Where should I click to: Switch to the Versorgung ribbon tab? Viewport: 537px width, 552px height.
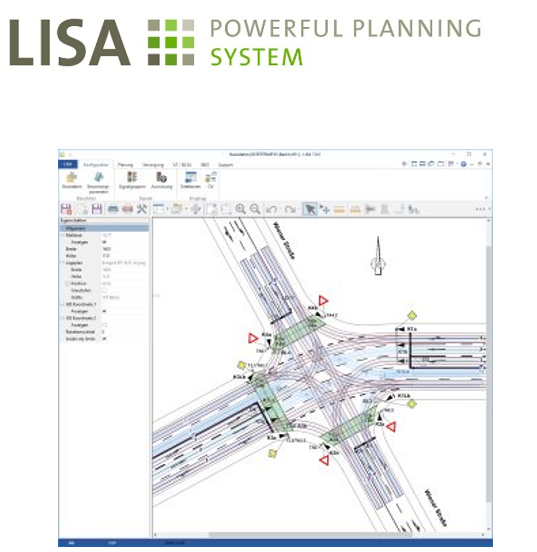coord(153,164)
